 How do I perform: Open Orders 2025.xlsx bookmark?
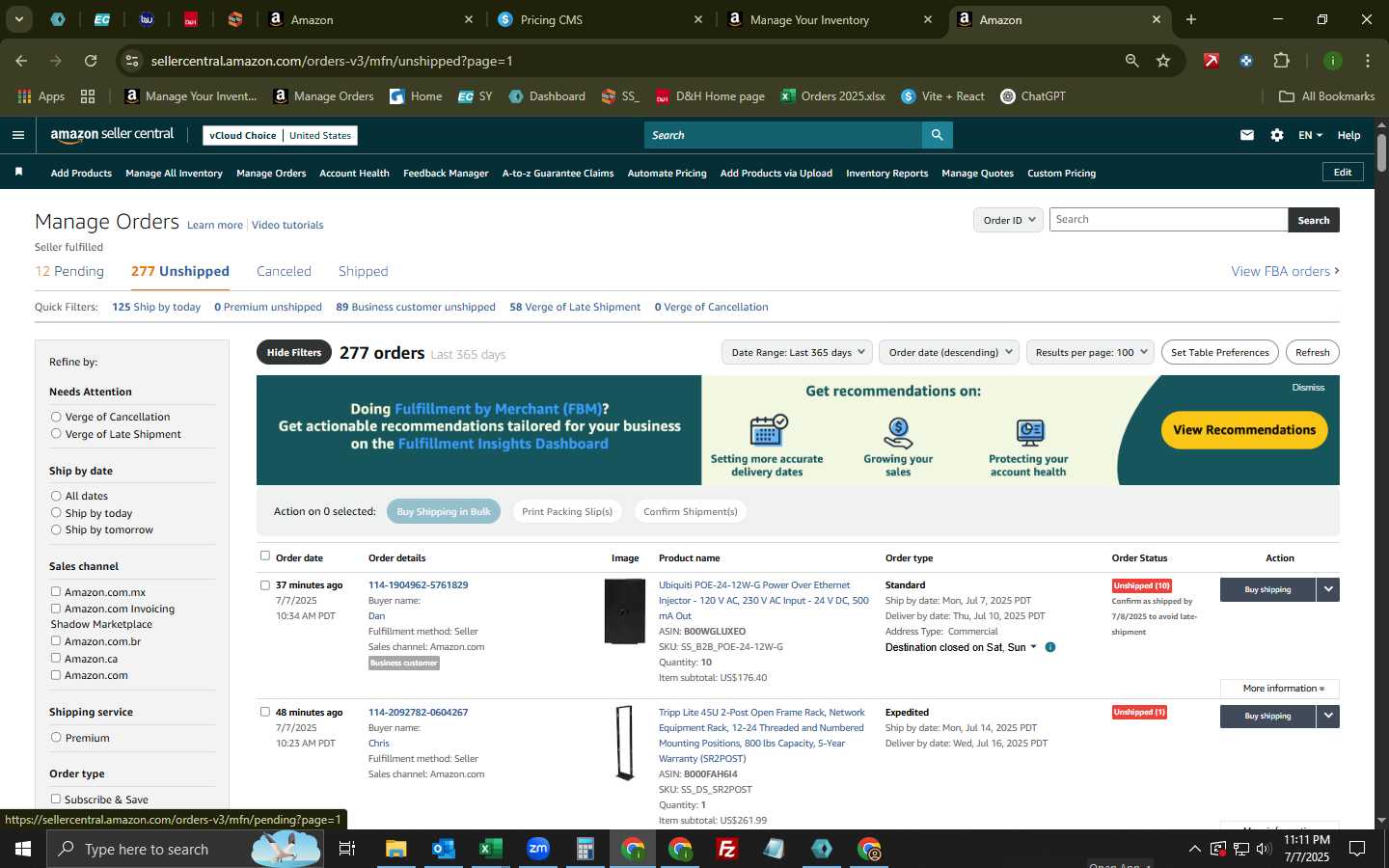coord(832,96)
